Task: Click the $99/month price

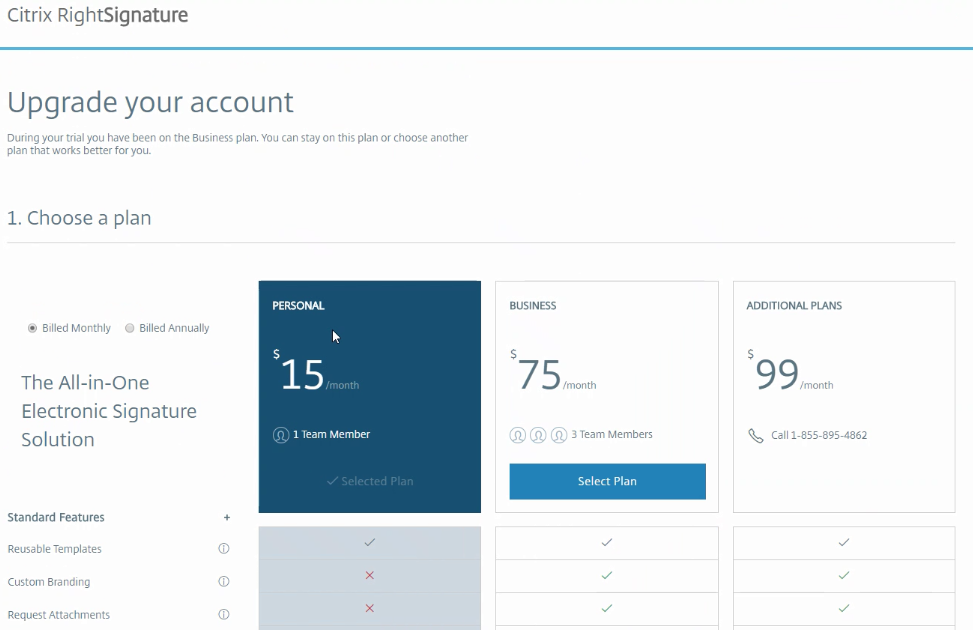Action: tap(790, 372)
